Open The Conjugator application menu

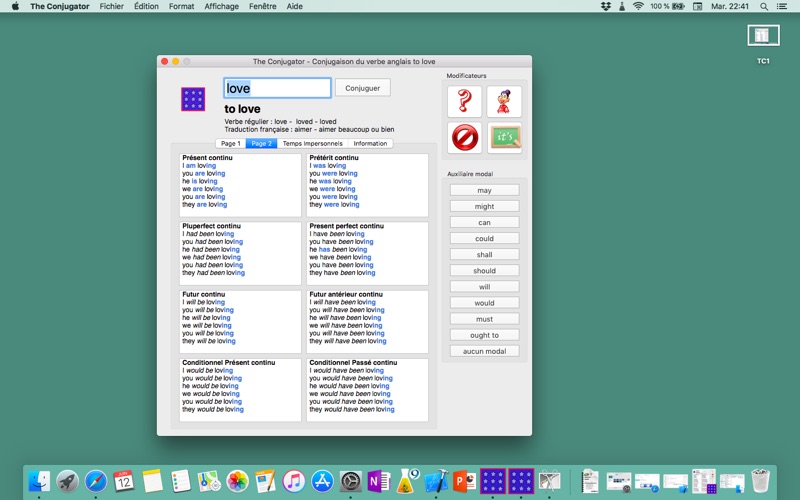tap(60, 6)
